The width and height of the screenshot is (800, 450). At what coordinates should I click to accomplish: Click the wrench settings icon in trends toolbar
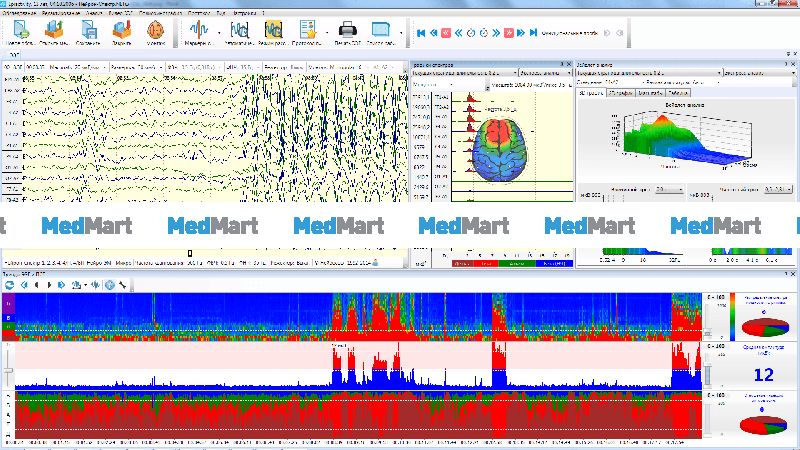click(122, 285)
